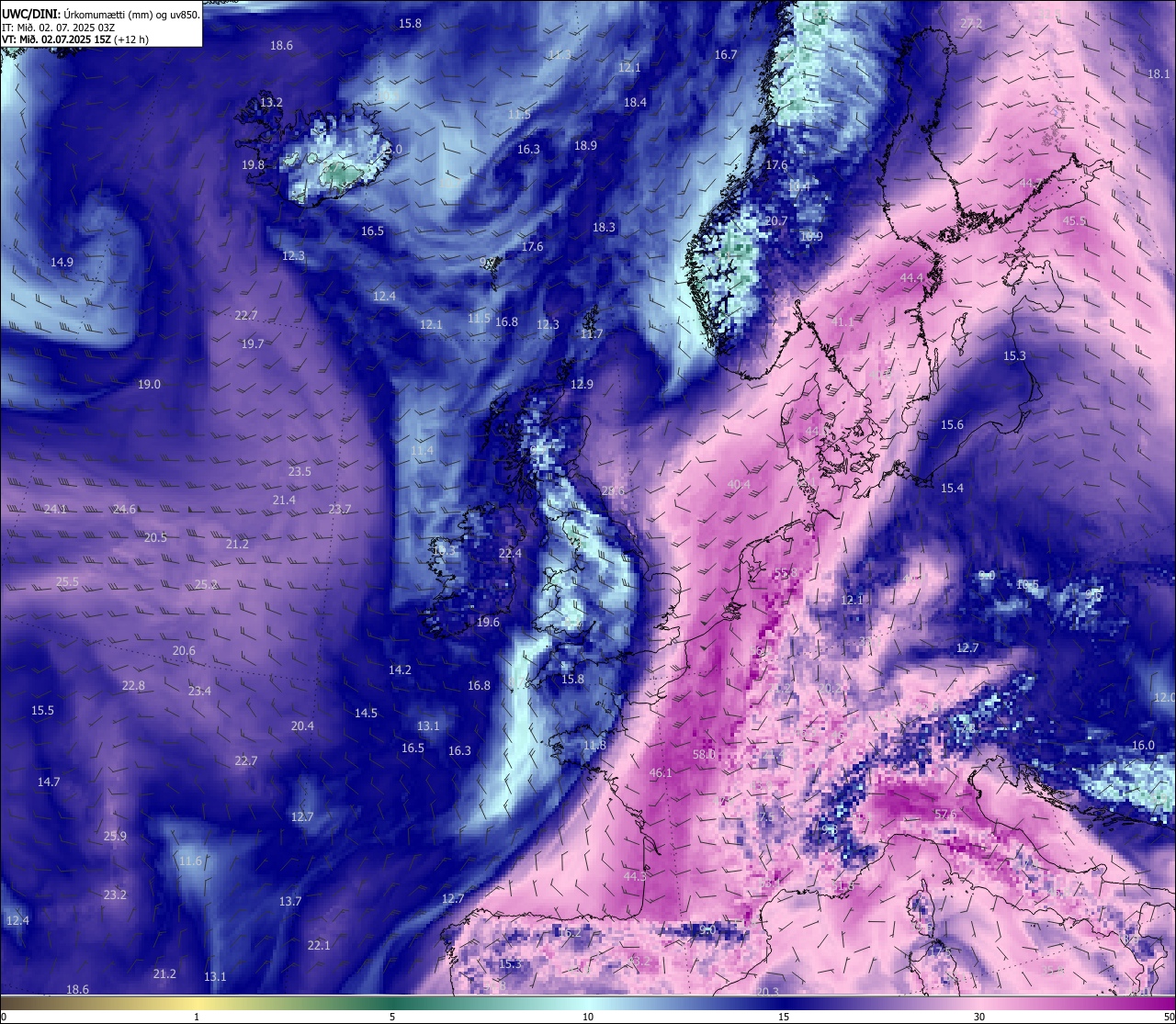1176x1024 pixels.
Task: Select the VT valid time line 15Z
Action: coord(75,39)
